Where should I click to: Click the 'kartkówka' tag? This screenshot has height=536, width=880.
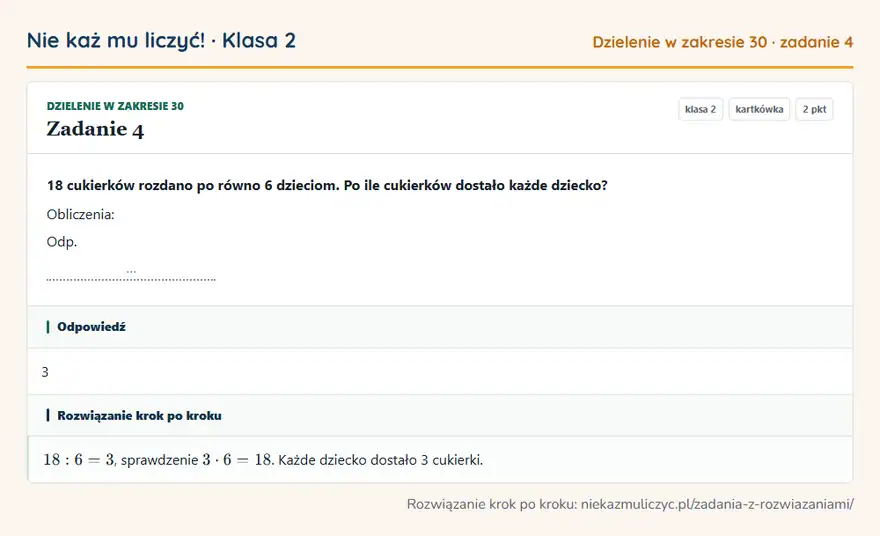[759, 109]
